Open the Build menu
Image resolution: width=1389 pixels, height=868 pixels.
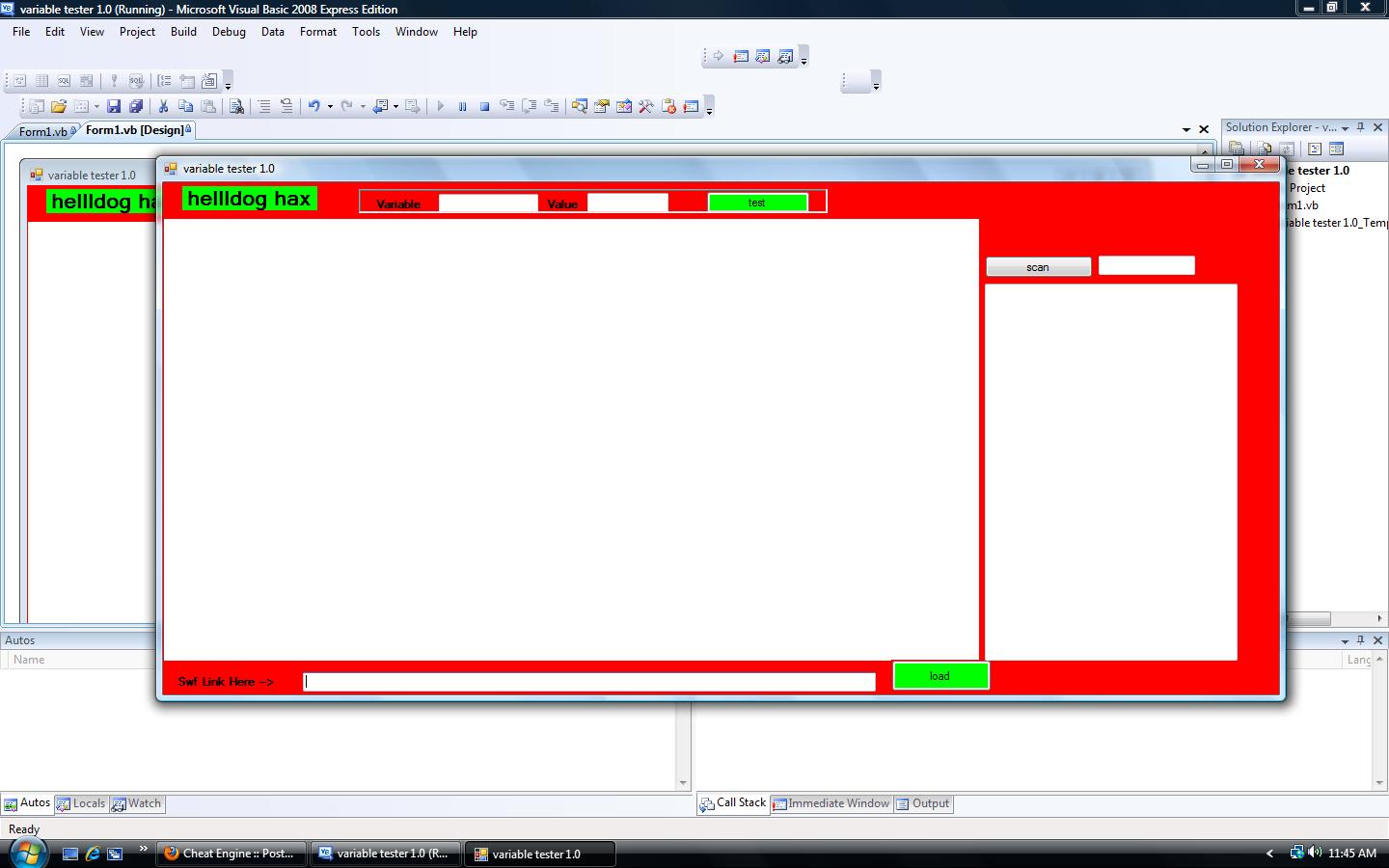tap(183, 32)
